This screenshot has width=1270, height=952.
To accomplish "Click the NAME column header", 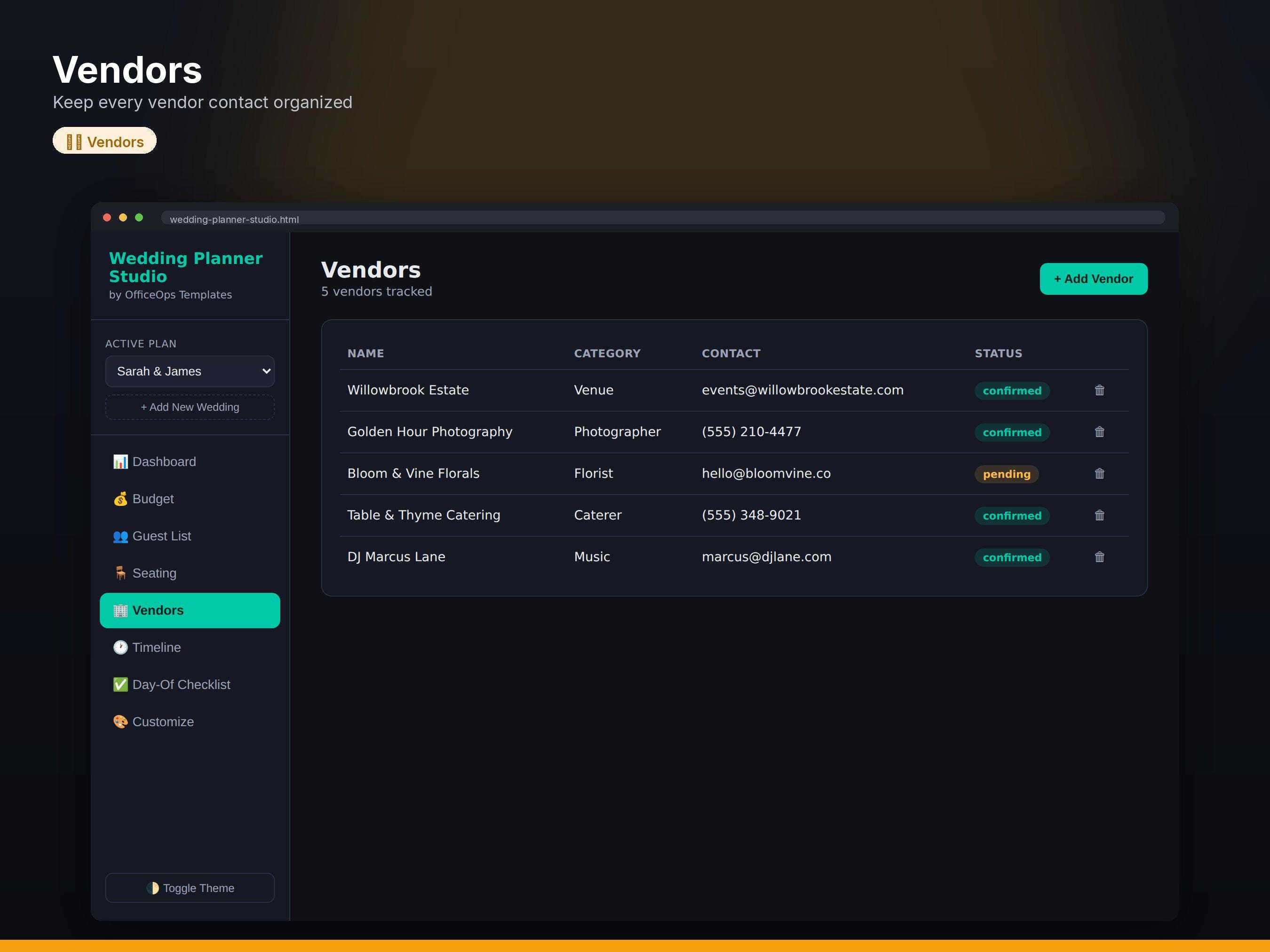I will 365,354.
